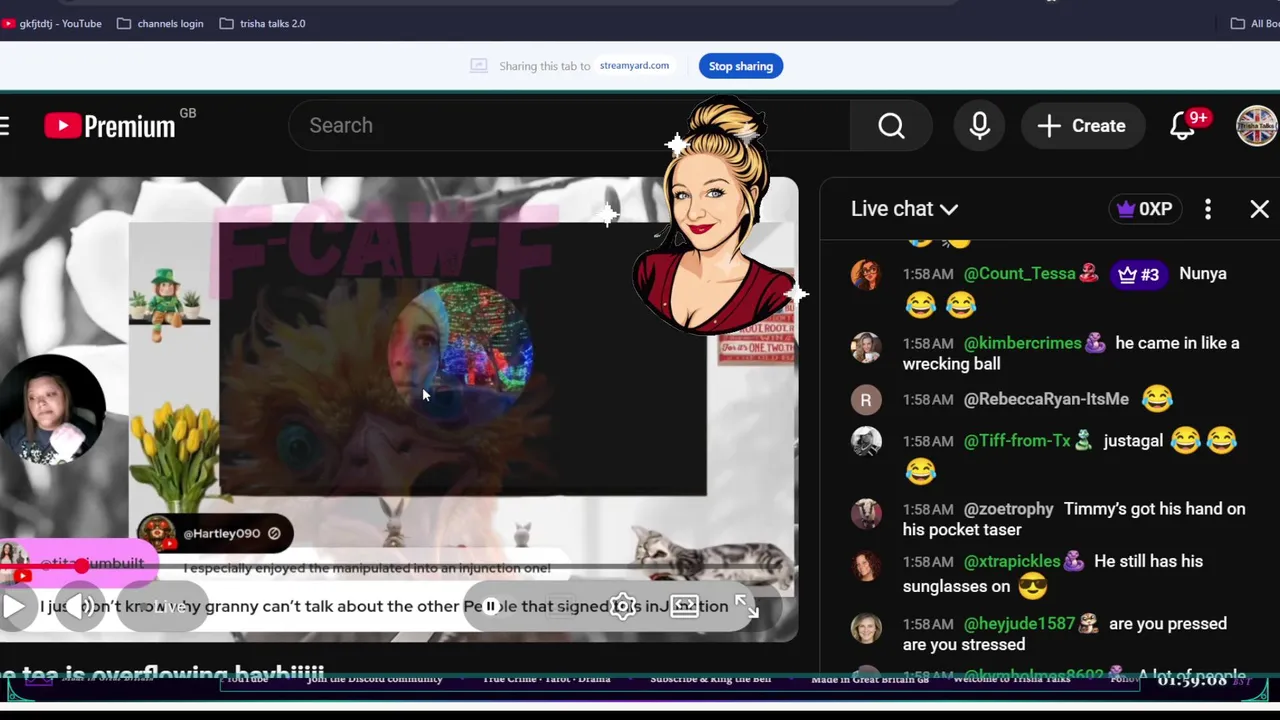This screenshot has height=720, width=1280.
Task: Click @heyjude1587 username in chat
Action: pyautogui.click(x=1019, y=624)
